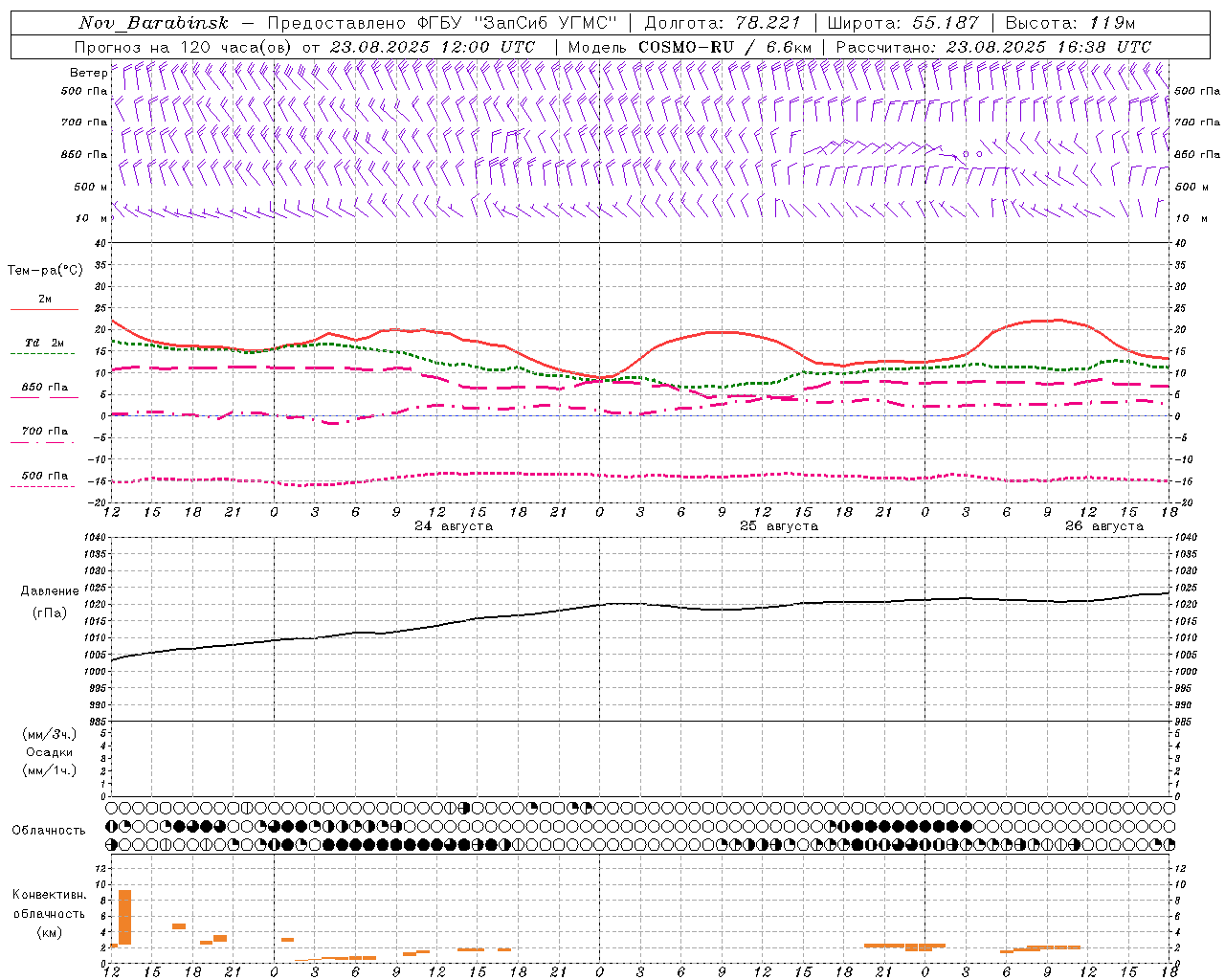The image size is (1225, 980).
Task: Click the 'Предоставлено ФГБУ "ЗапСиб УГМС"' provider text
Action: click(442, 23)
